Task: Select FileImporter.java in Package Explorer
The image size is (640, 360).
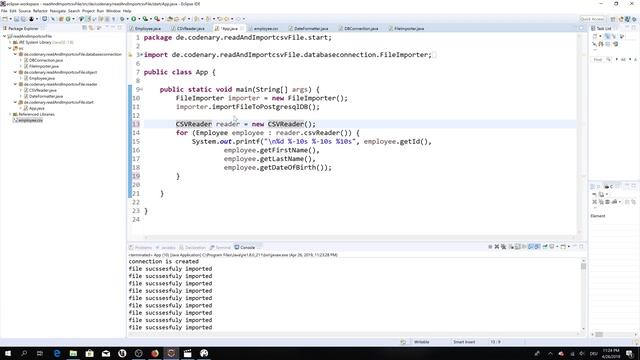Action: tap(41, 66)
